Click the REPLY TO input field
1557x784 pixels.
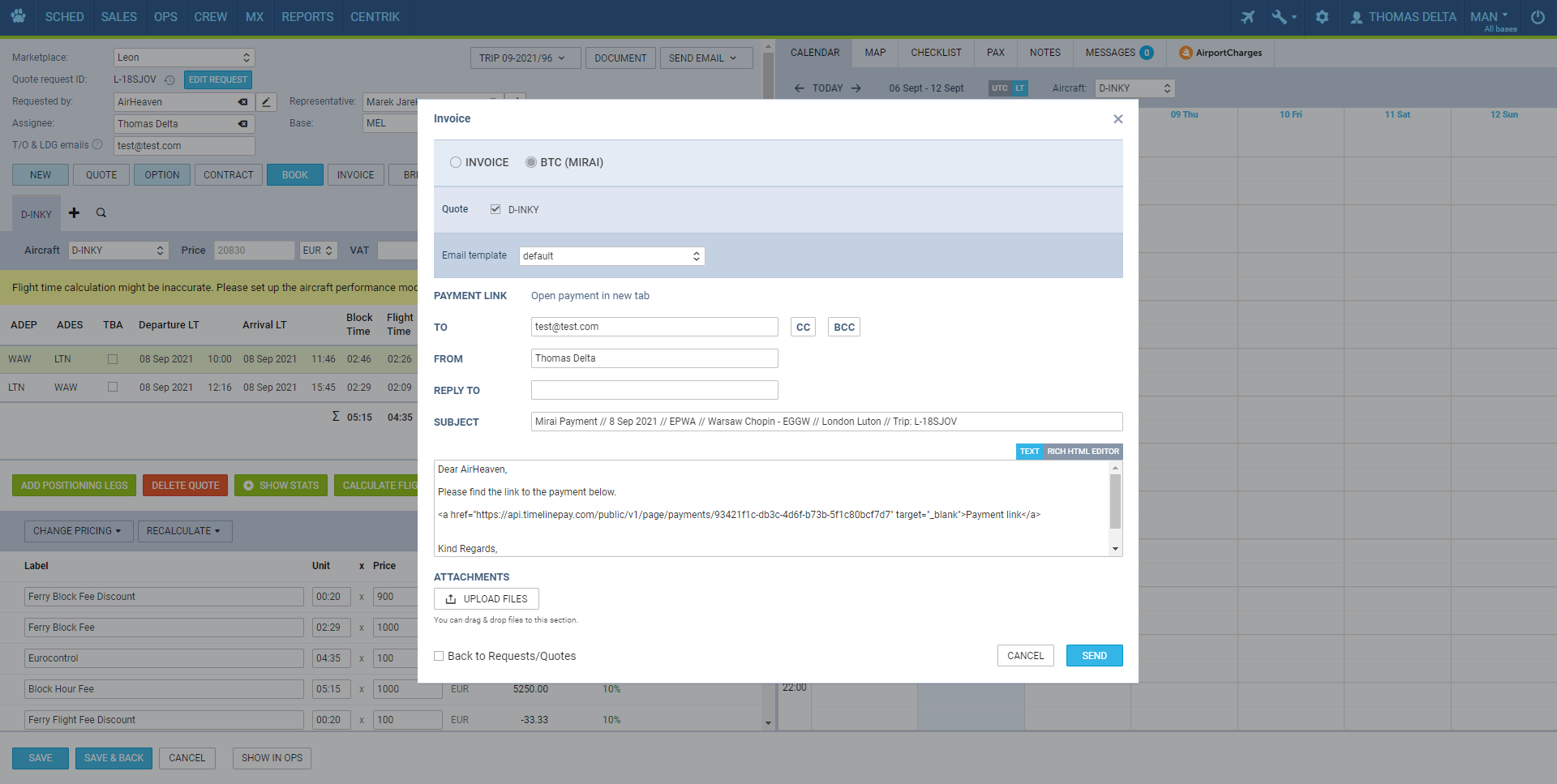654,390
